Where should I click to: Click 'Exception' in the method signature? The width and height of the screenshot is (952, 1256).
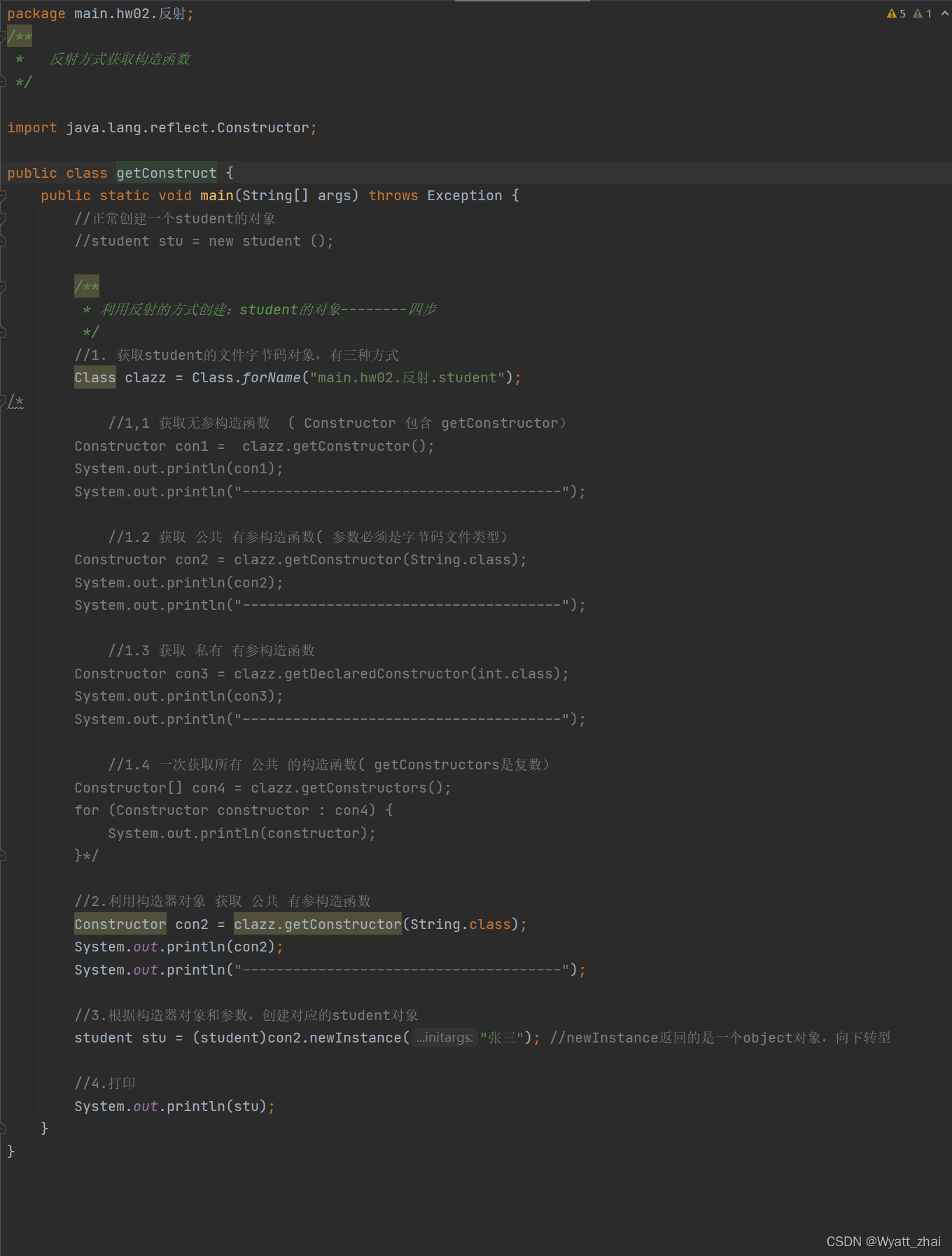465,195
